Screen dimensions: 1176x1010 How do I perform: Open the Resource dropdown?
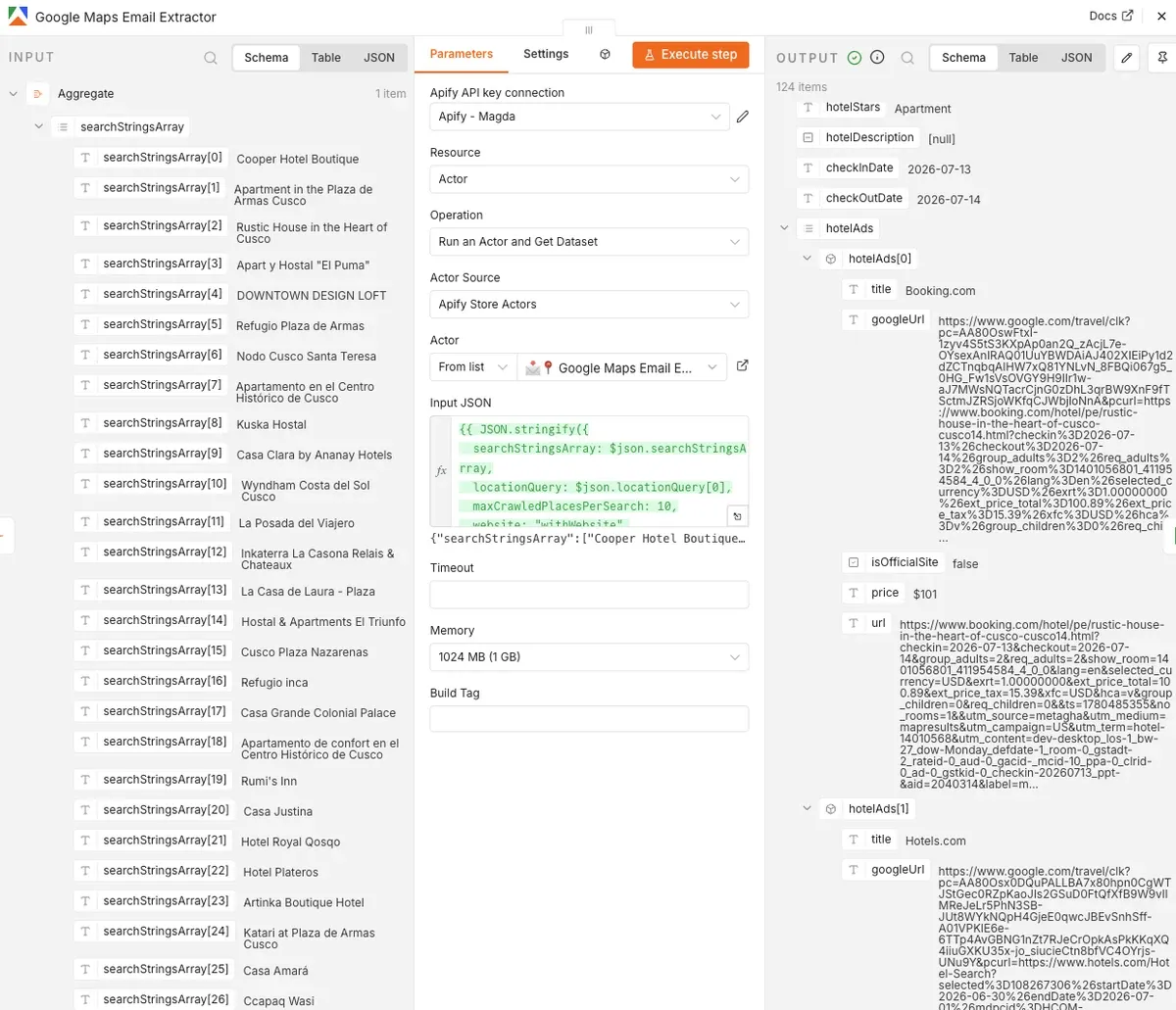click(x=589, y=179)
